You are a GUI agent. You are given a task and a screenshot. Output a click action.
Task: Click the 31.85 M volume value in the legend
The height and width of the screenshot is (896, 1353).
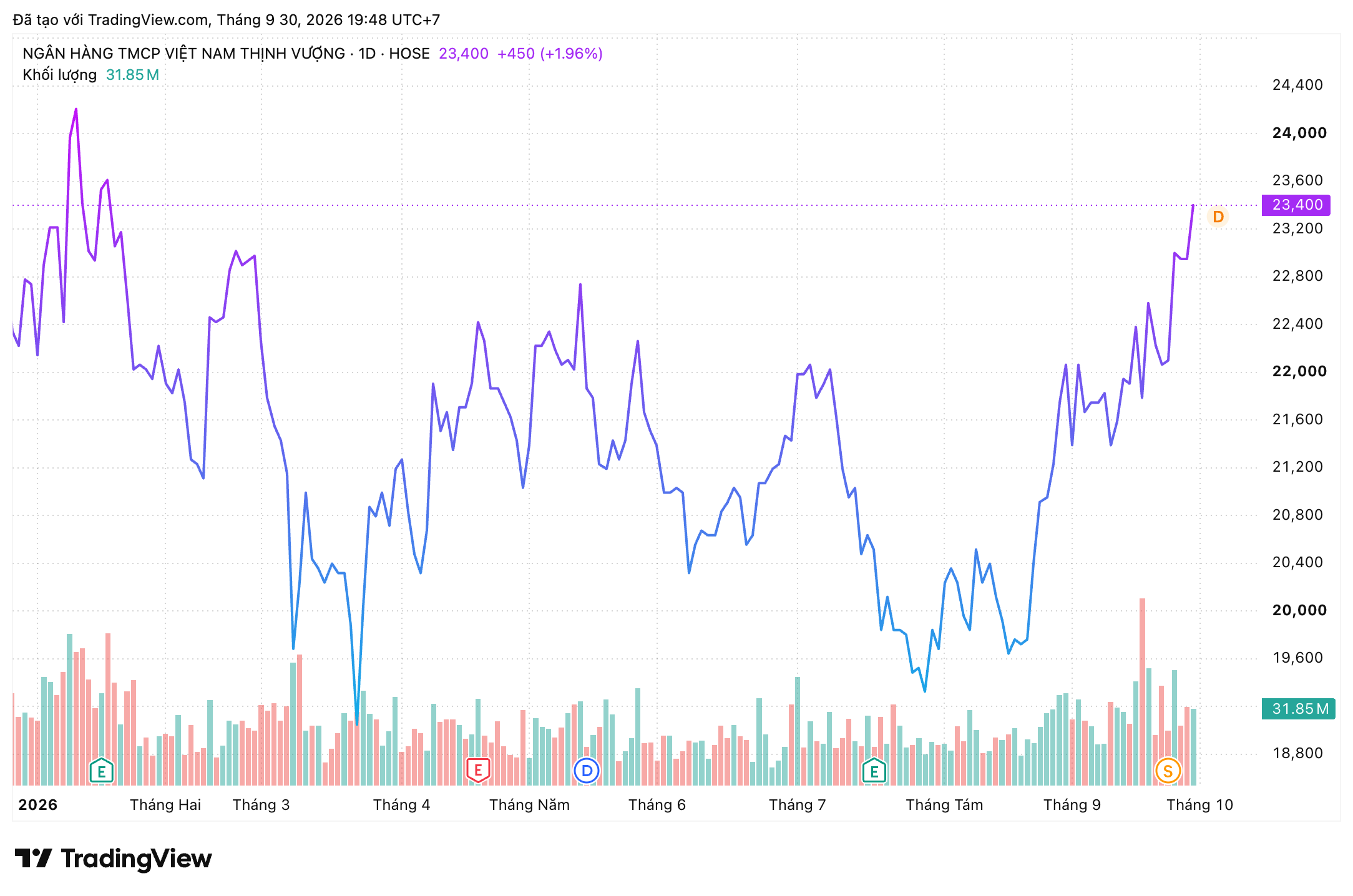132,75
